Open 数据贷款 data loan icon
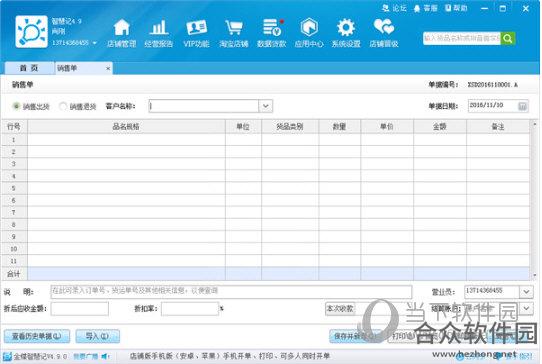The image size is (542, 364). point(272,33)
